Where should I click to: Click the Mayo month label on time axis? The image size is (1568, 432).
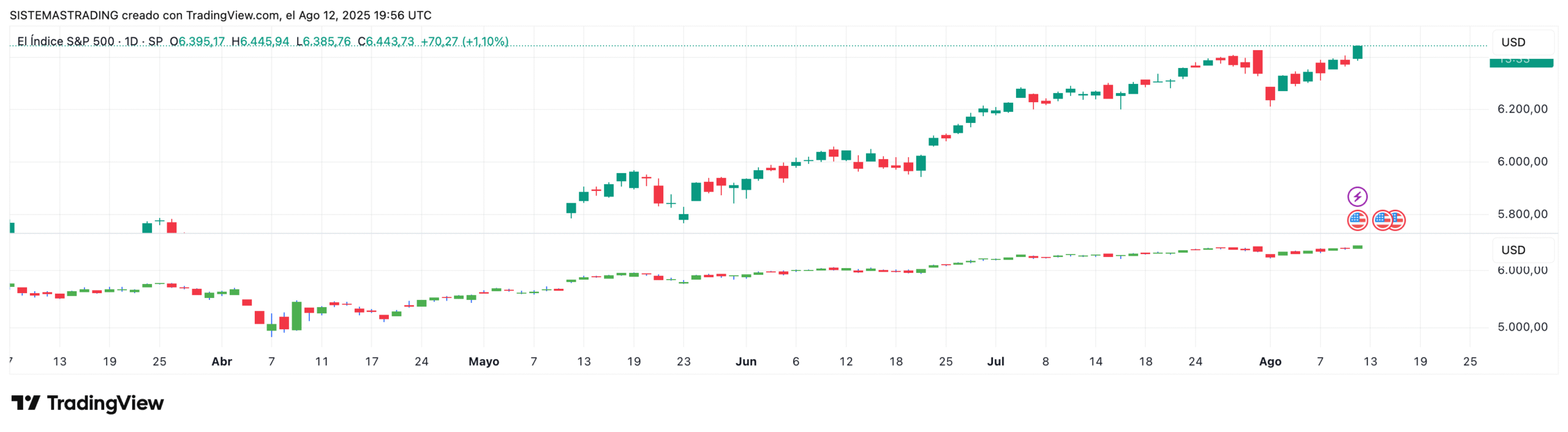click(x=483, y=362)
